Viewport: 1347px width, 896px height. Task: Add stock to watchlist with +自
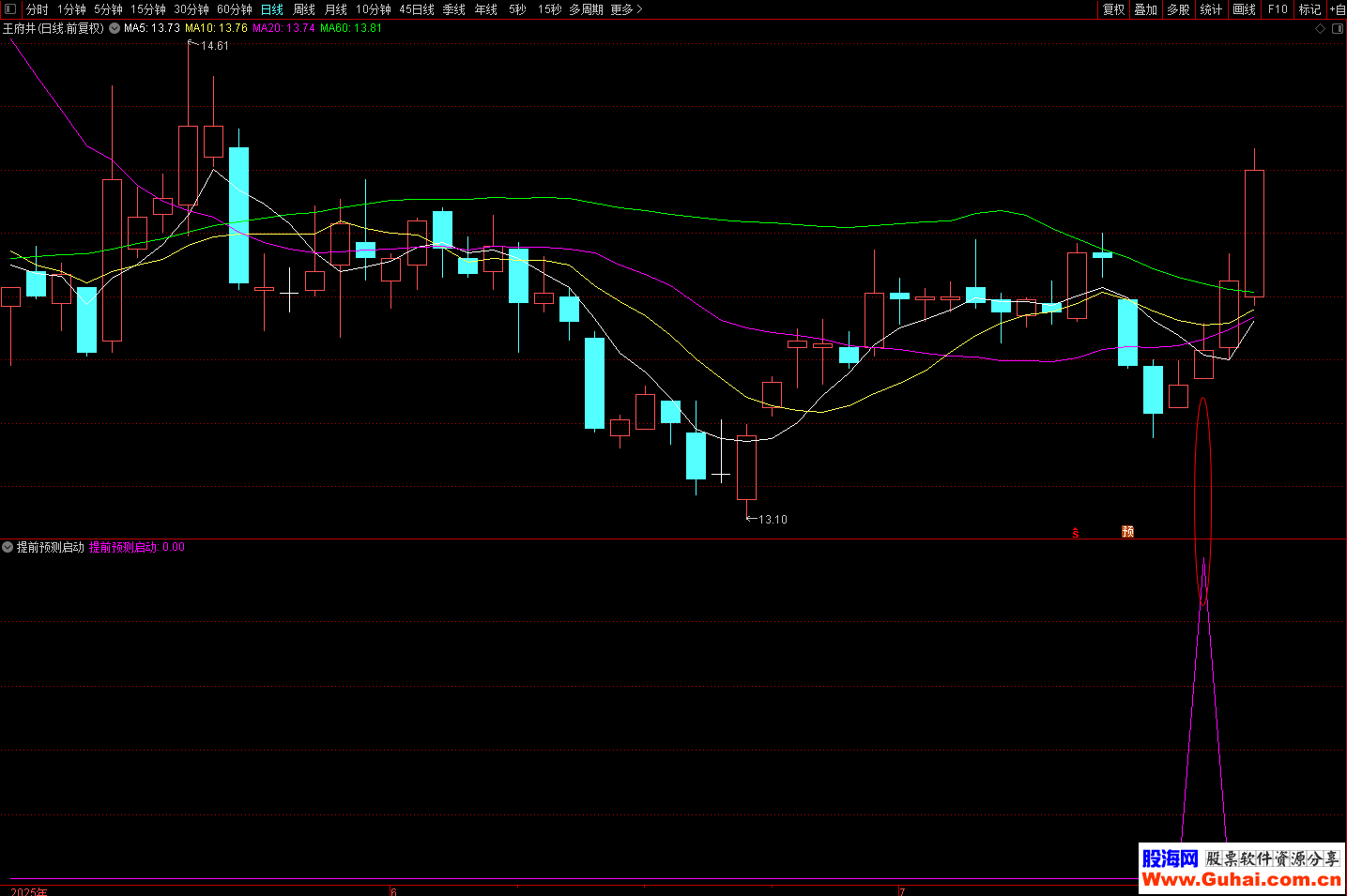point(1338,9)
